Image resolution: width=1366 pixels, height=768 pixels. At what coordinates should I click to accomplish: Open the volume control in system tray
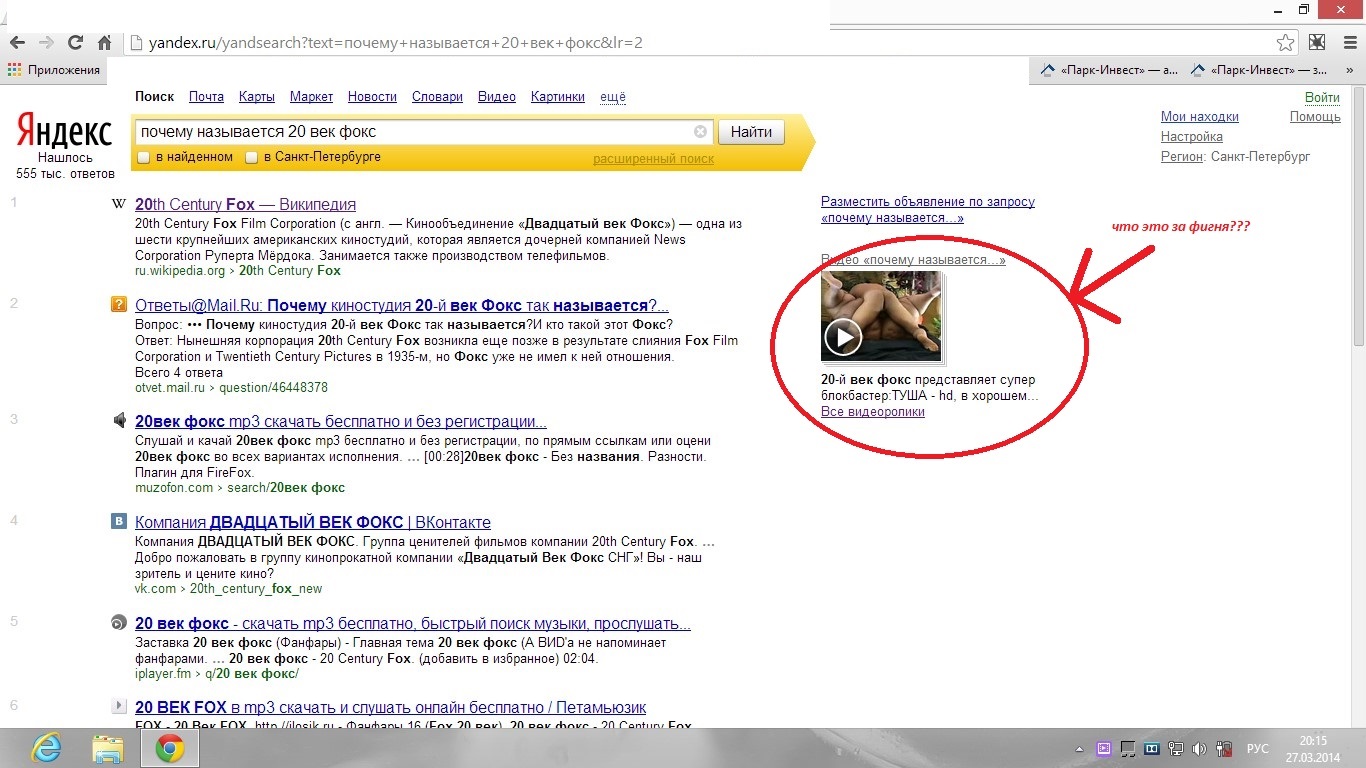pos(1199,749)
